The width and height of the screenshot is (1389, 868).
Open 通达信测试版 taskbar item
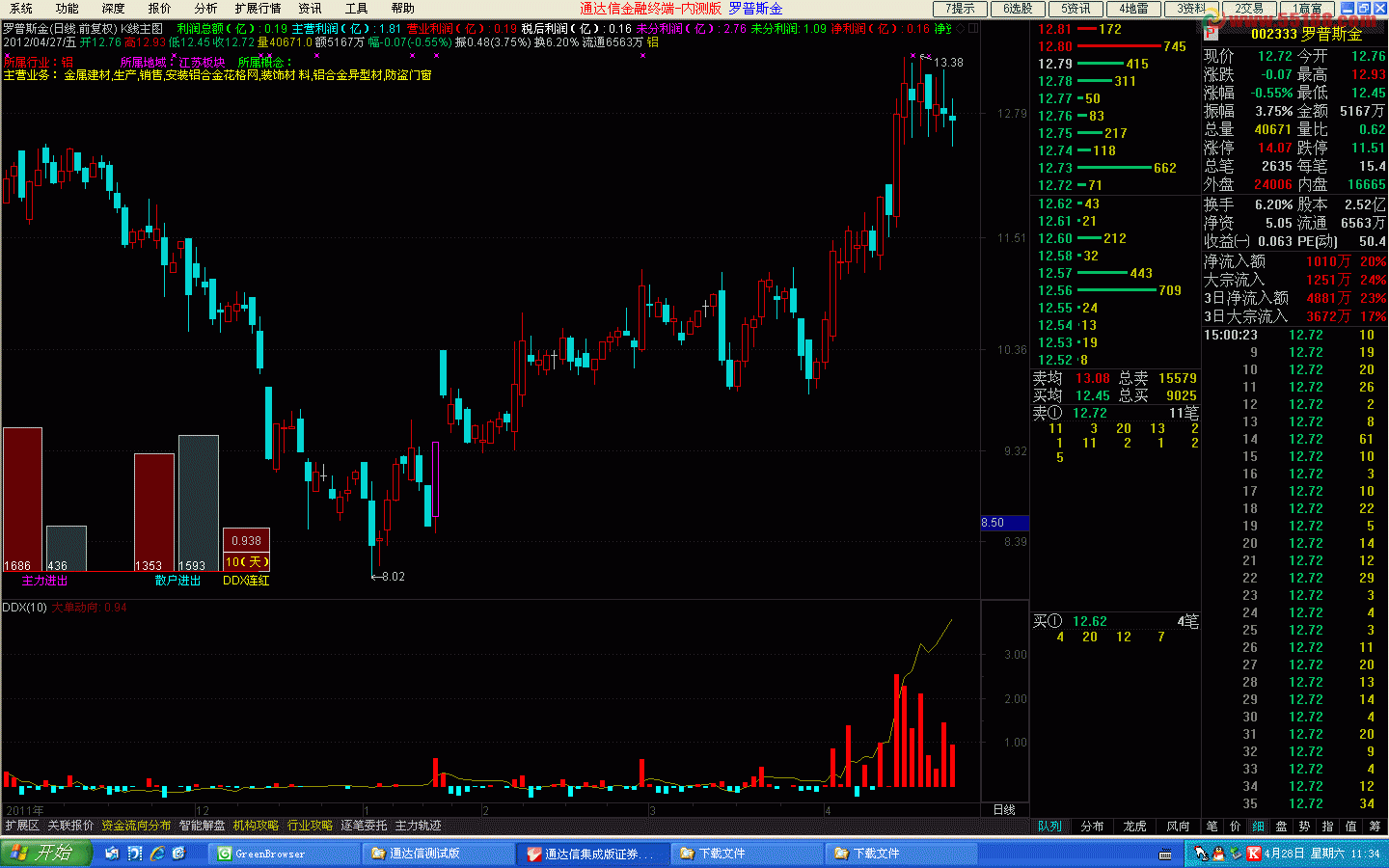438,854
